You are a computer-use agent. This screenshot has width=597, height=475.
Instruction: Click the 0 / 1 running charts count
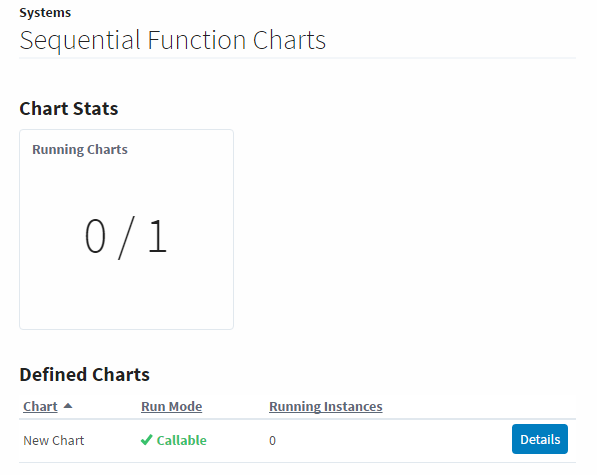click(126, 237)
